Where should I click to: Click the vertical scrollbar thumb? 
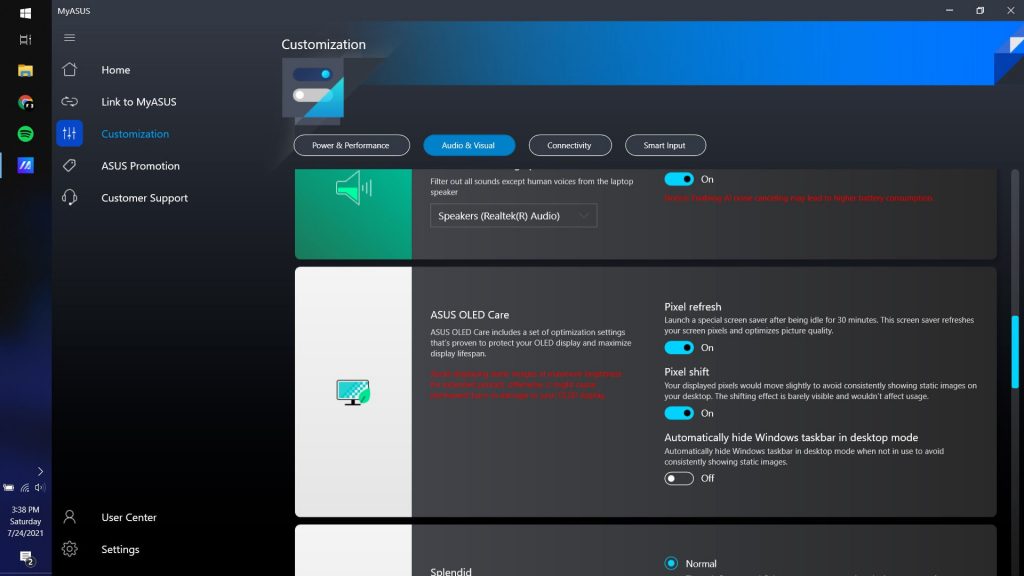tap(1015, 353)
